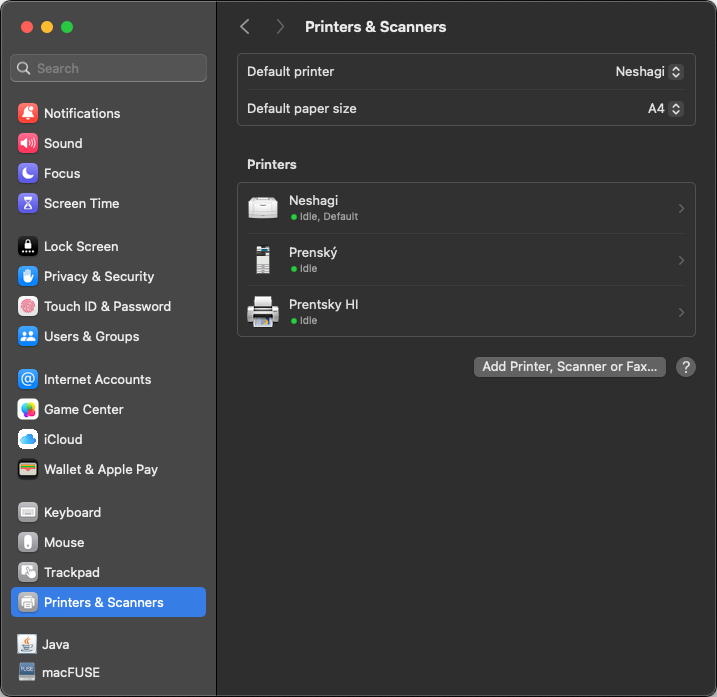The image size is (717, 697).
Task: Click the Prenský copier icon
Action: 263,260
